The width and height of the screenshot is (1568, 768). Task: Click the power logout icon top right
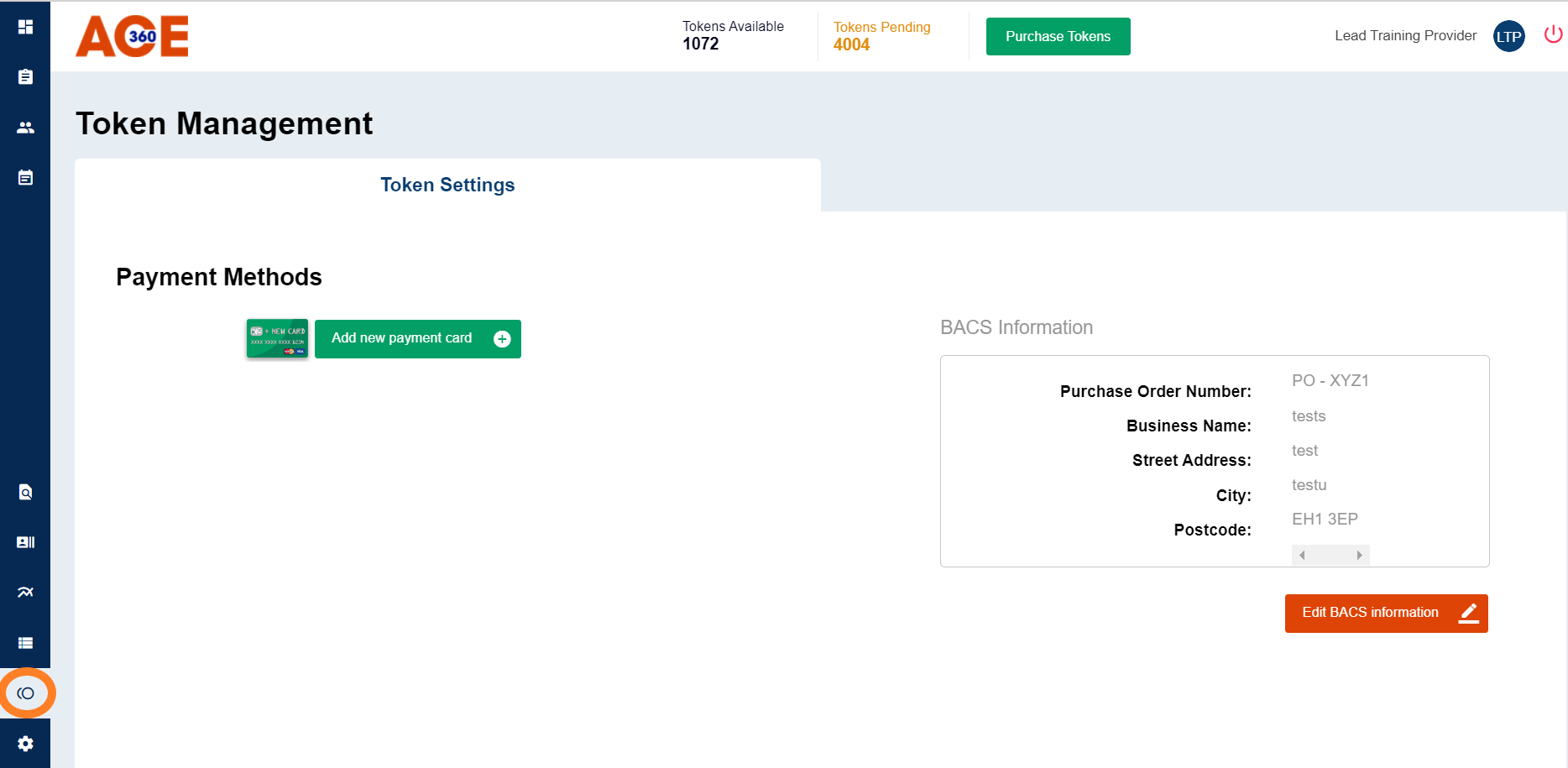(x=1553, y=34)
